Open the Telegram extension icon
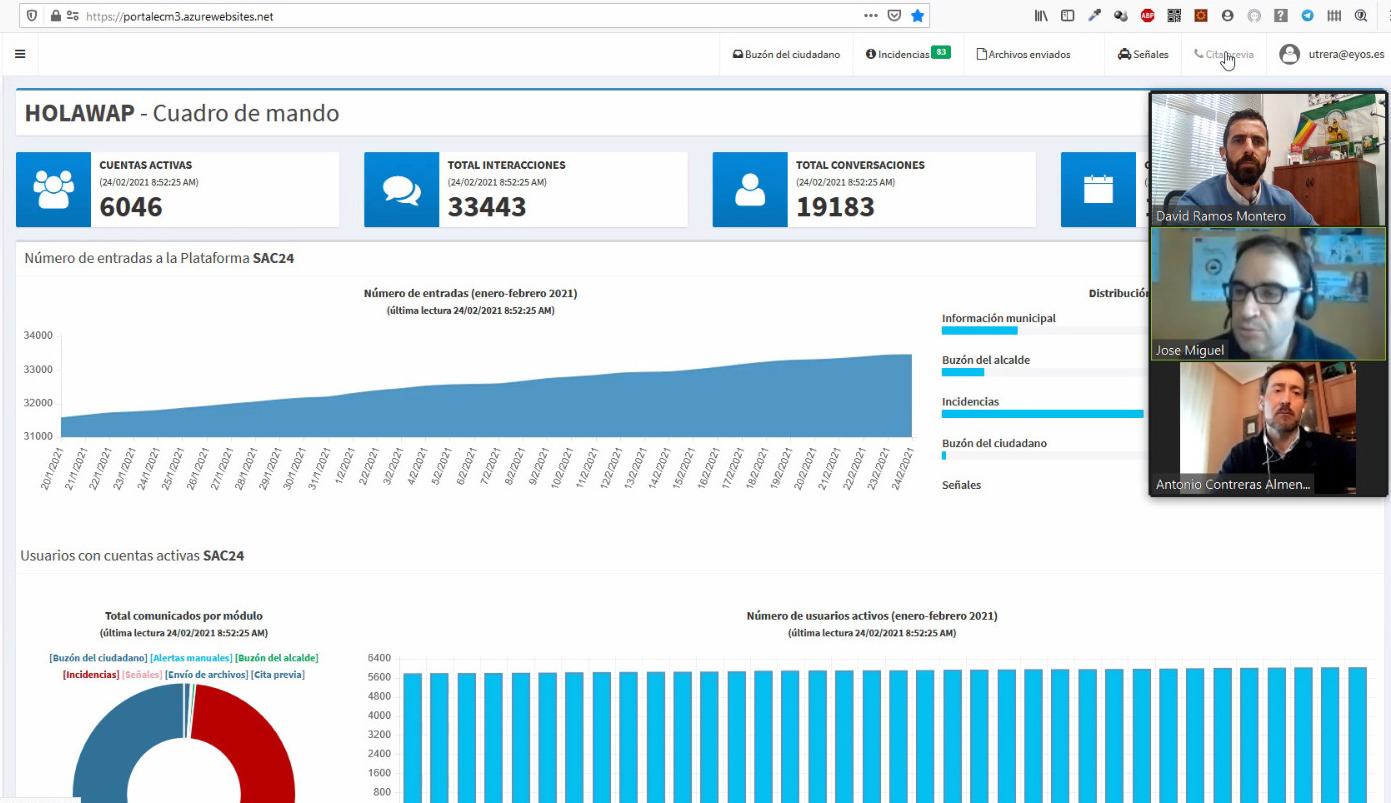 [x=1307, y=16]
